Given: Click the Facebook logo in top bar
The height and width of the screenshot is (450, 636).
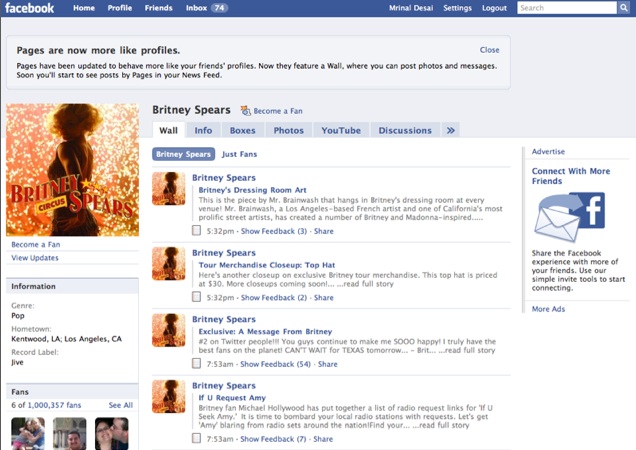Looking at the screenshot, I should (29, 8).
